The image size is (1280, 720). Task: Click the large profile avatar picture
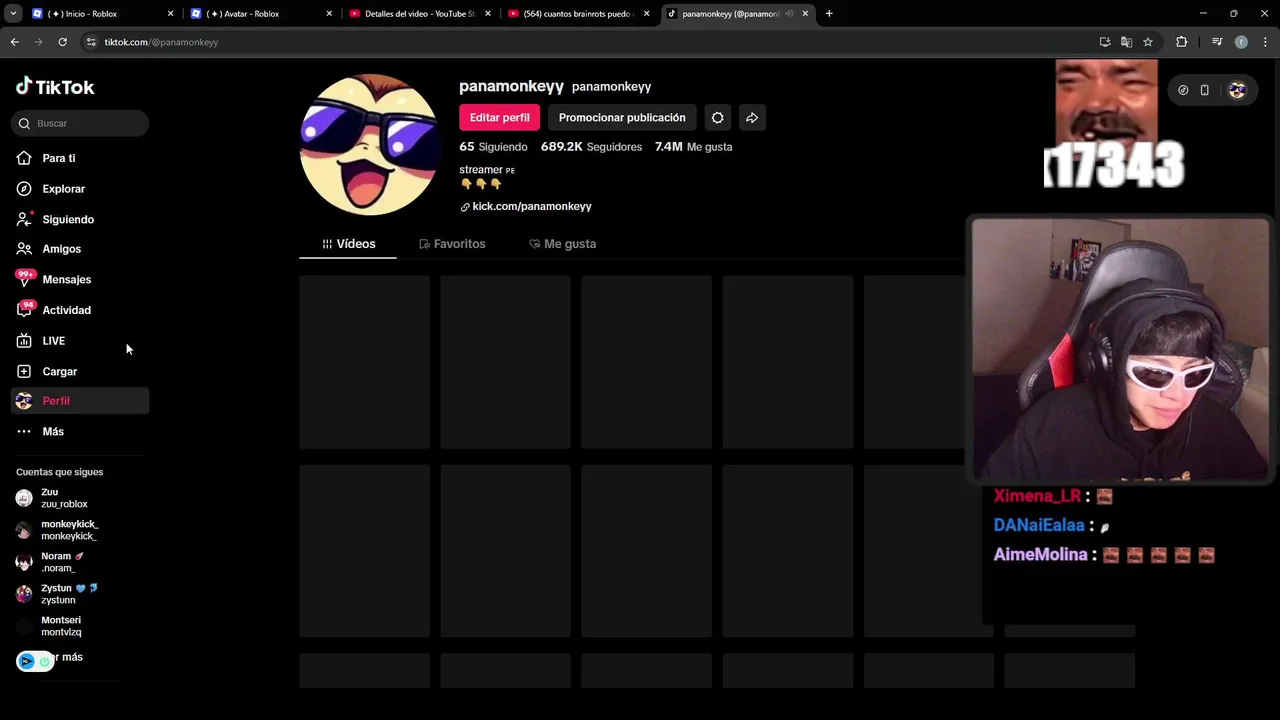coord(369,145)
